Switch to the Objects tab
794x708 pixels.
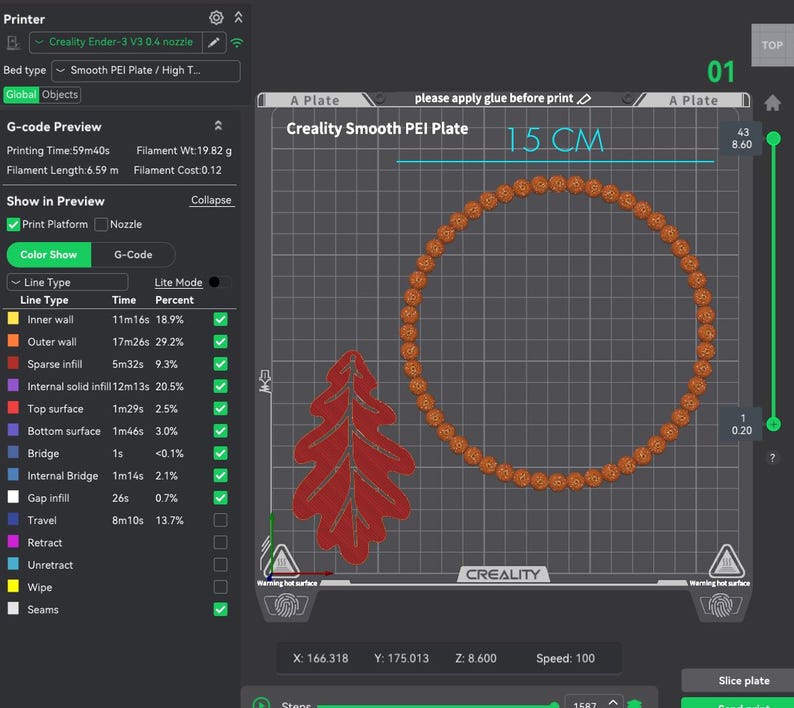click(60, 95)
